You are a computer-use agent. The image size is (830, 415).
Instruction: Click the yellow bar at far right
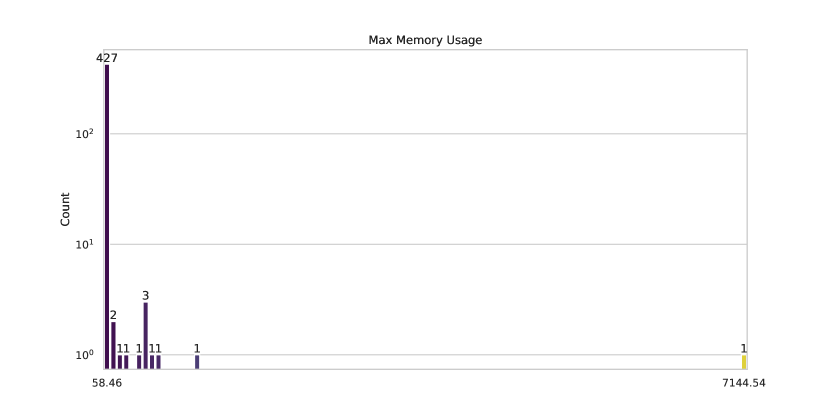[744, 362]
